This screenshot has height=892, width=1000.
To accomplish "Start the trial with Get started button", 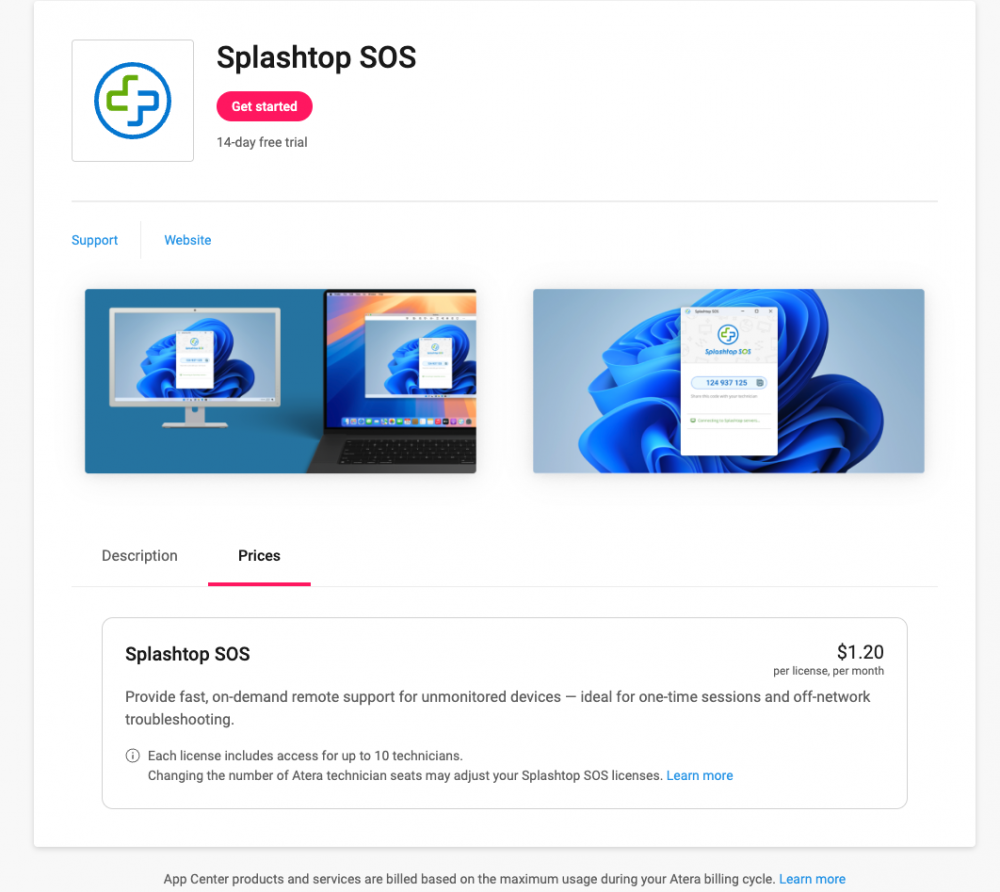I will pos(265,106).
